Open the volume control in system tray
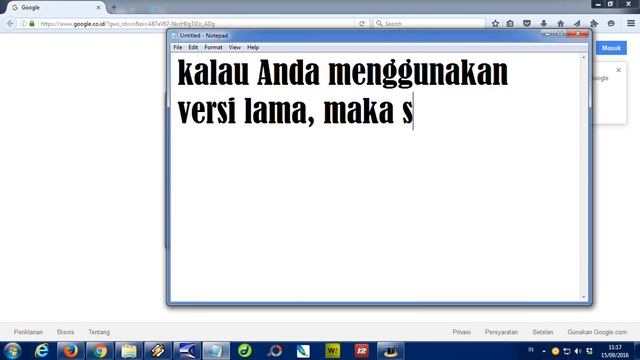This screenshot has width=640, height=360. click(578, 351)
